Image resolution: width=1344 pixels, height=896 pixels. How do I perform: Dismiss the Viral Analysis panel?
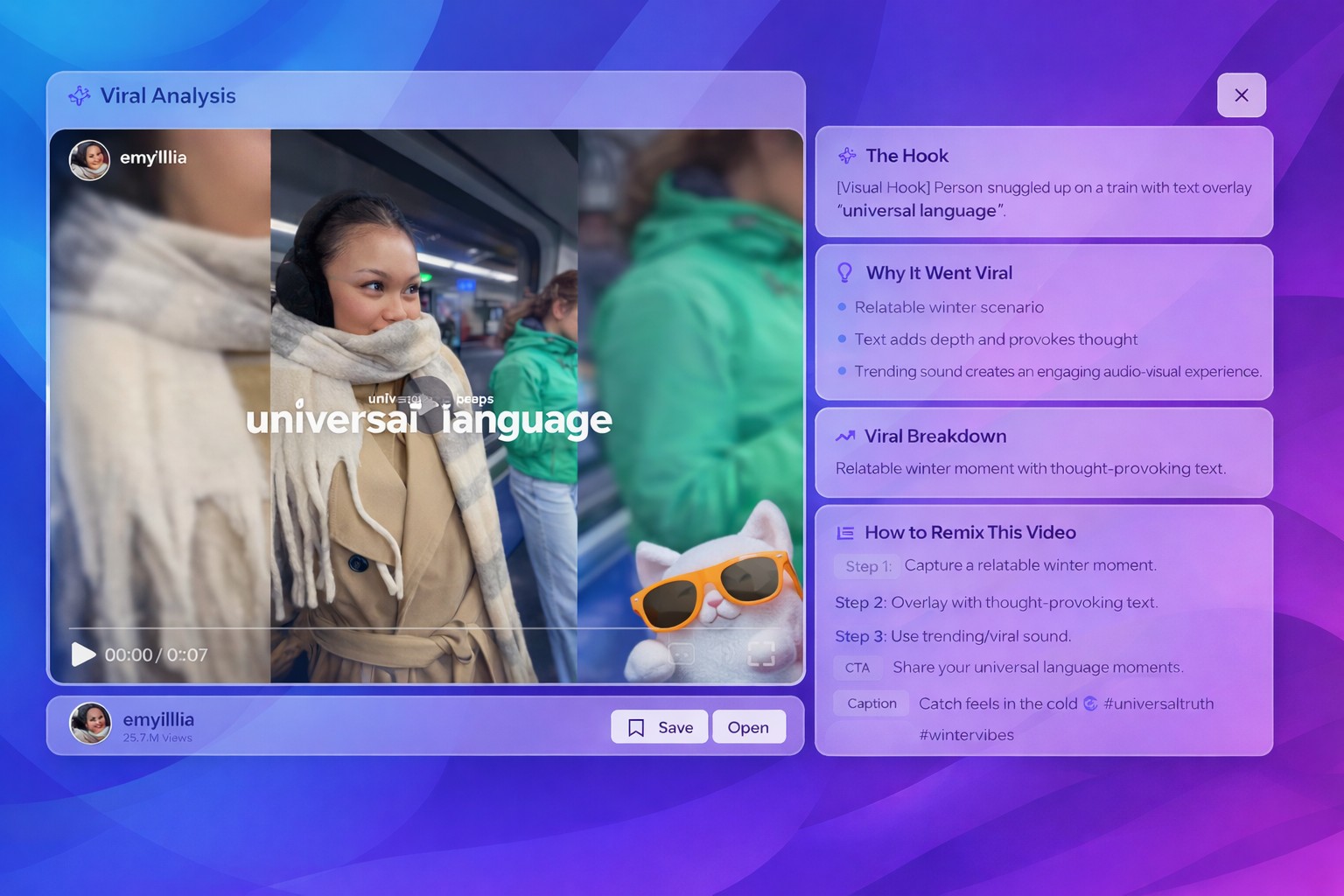pos(1241,95)
